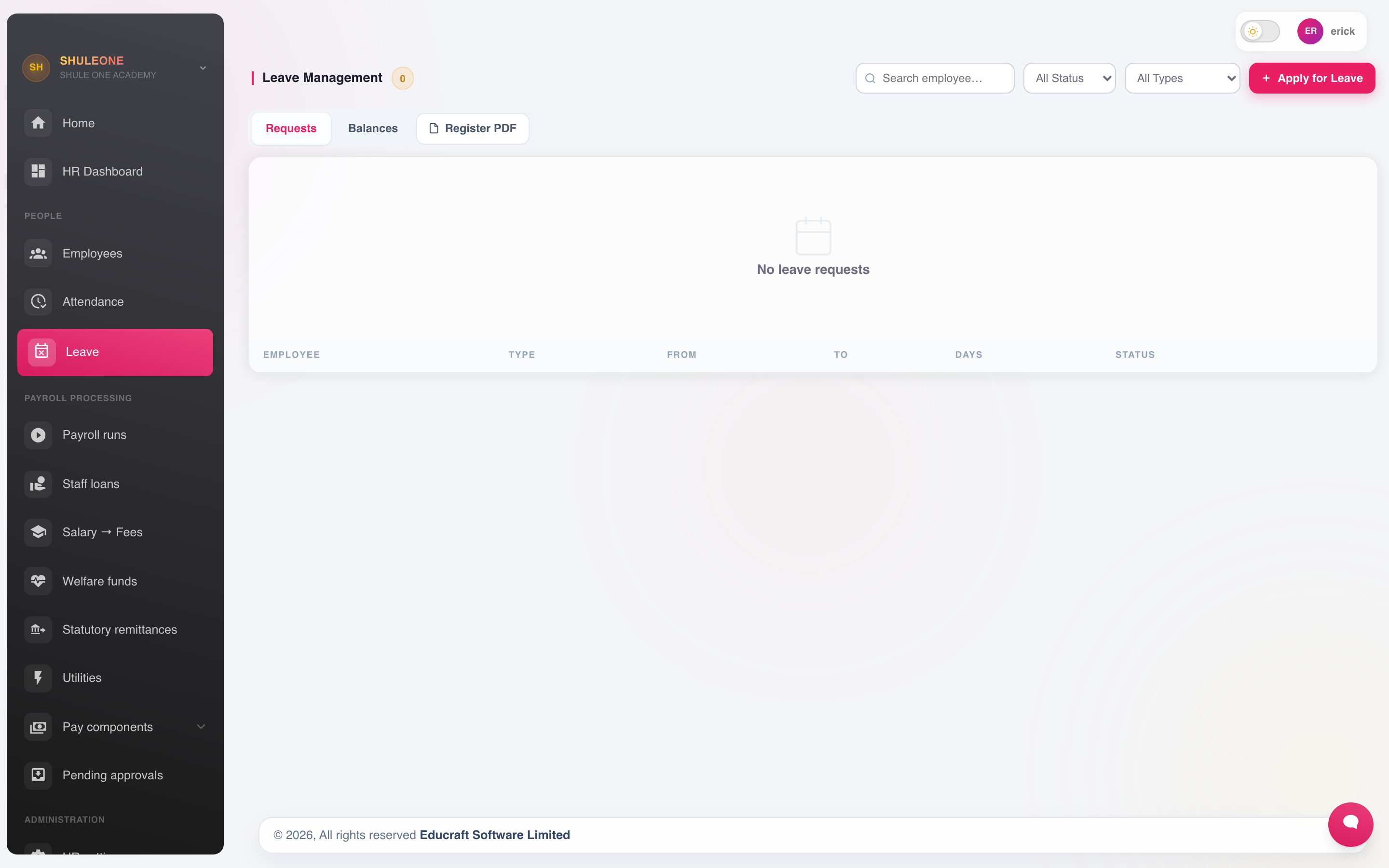
Task: Open Welfare funds in sidebar
Action: [x=115, y=581]
